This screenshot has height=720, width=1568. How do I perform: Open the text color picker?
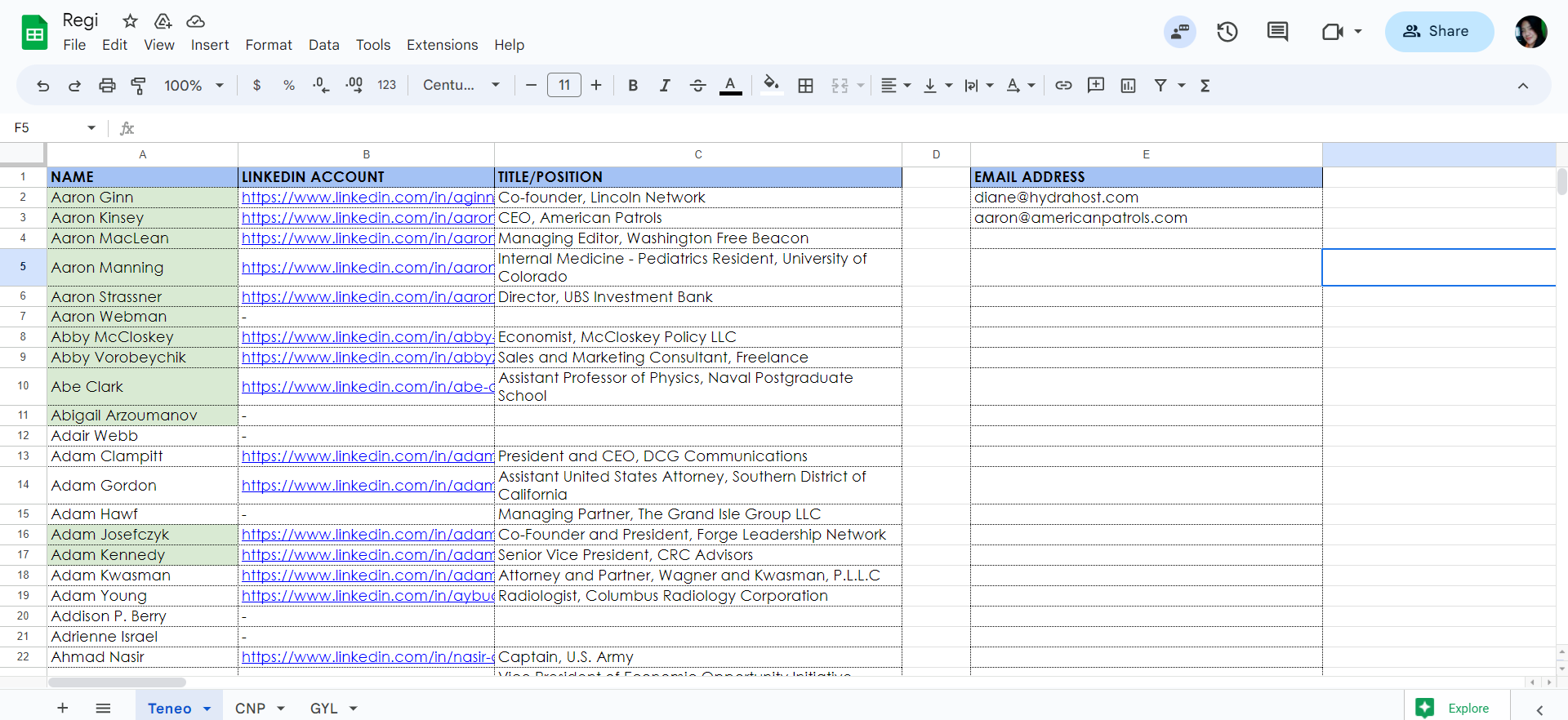point(731,86)
